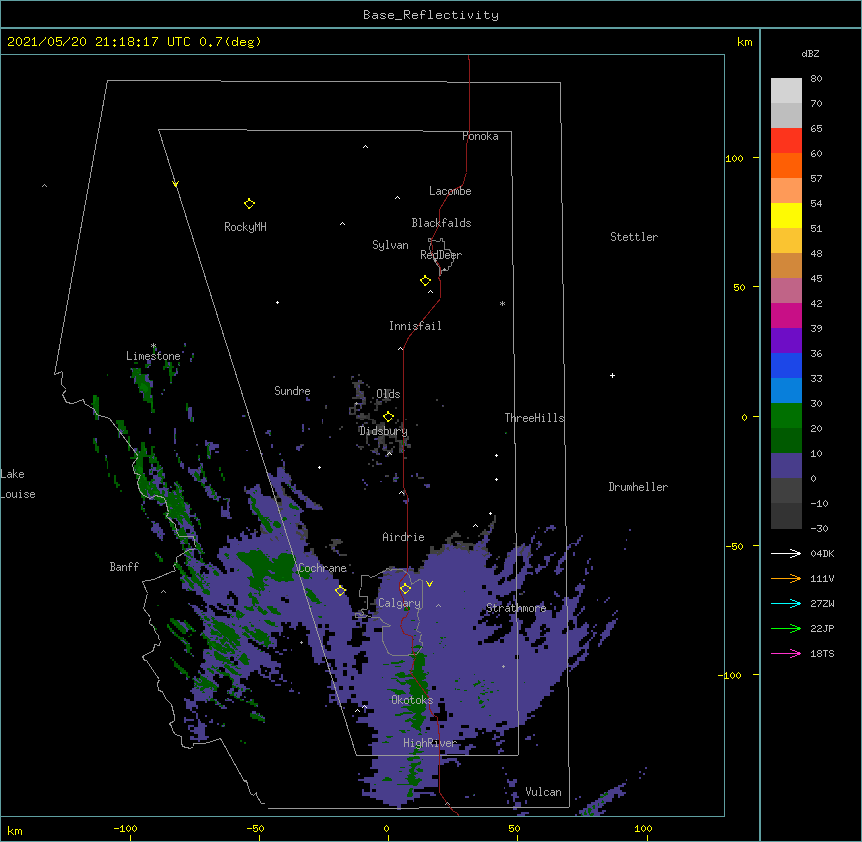Click the Vulcan map label
The width and height of the screenshot is (862, 842).
544,792
